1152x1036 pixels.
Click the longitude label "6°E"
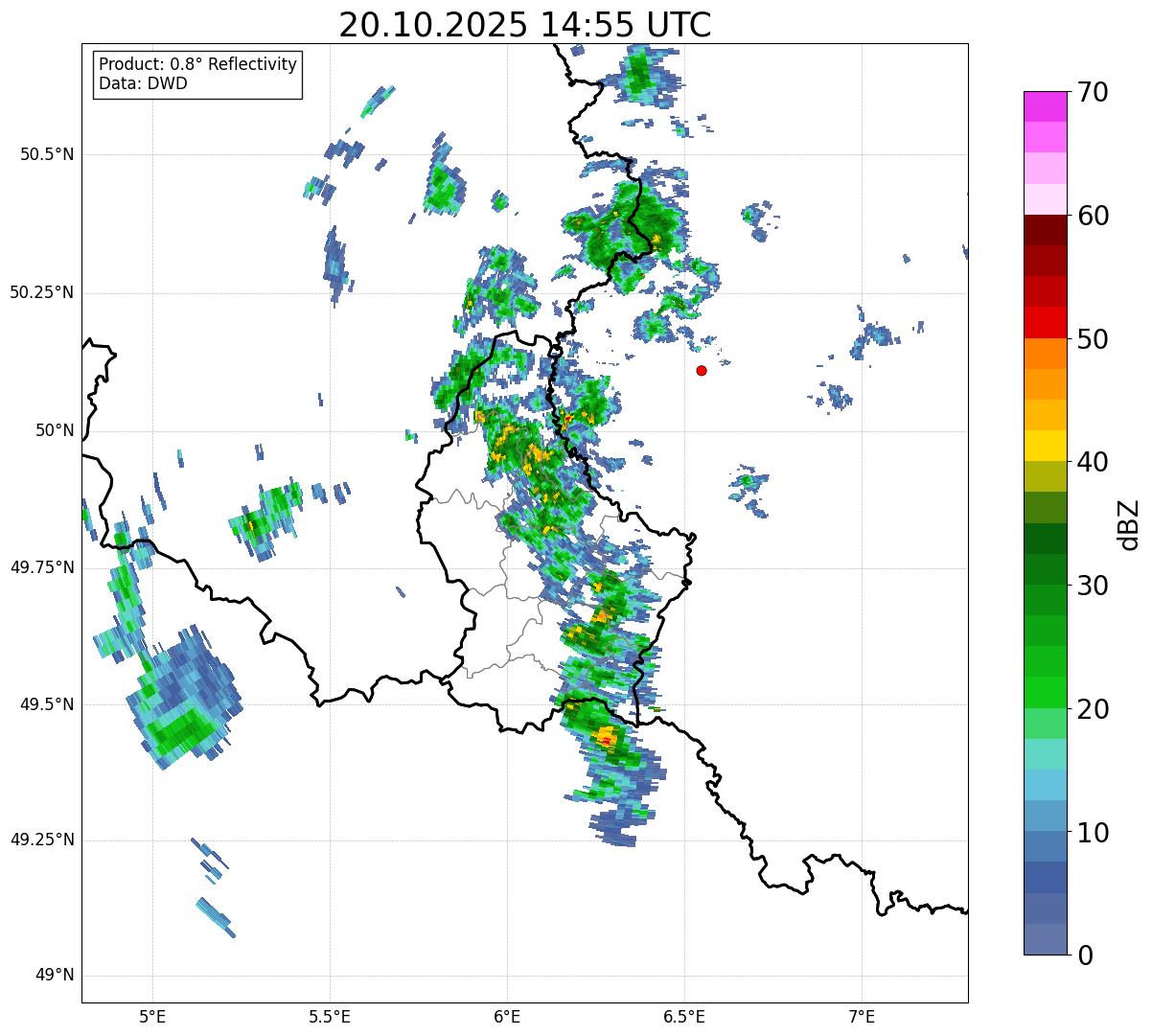[x=507, y=1016]
